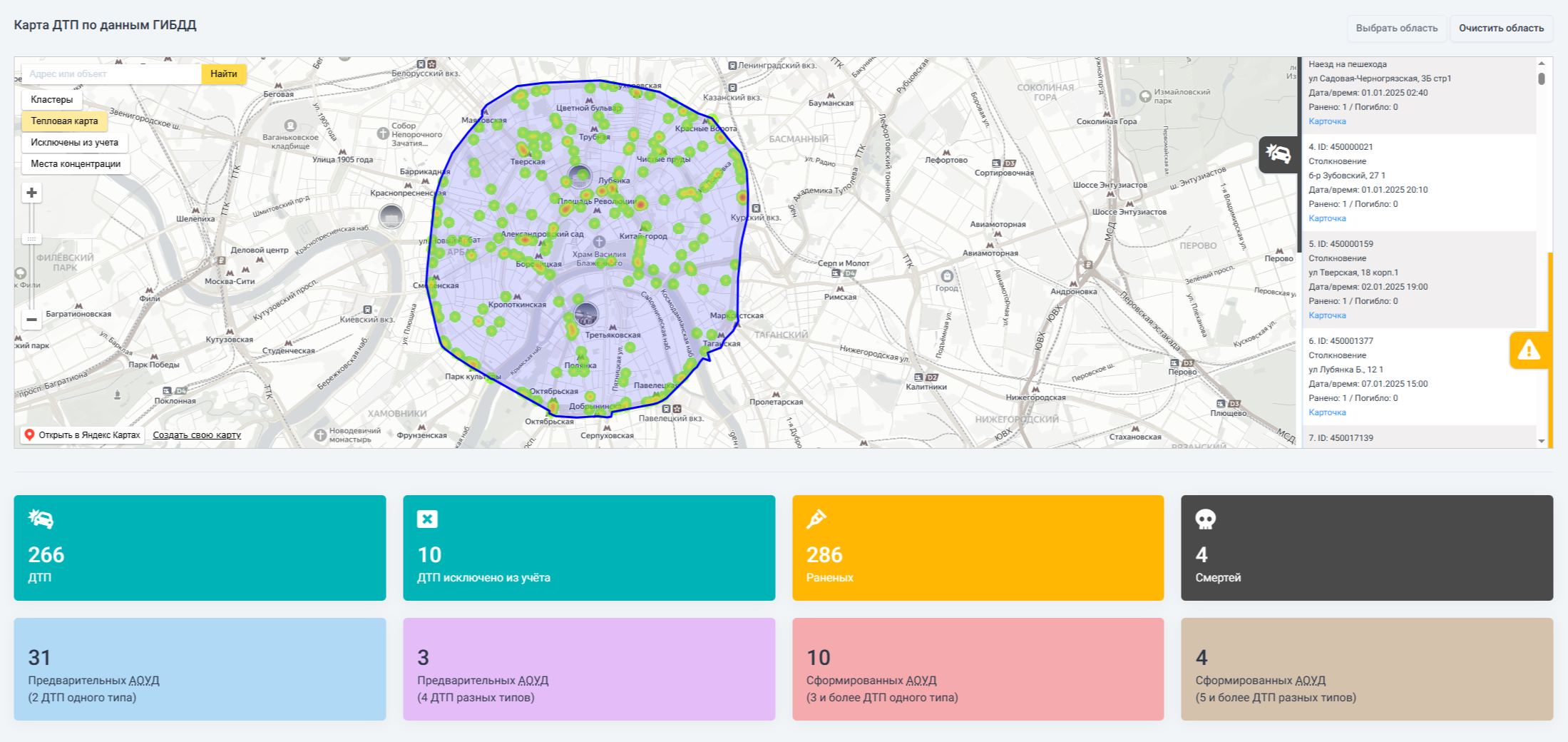1568x742 pixels.
Task: Zoom in the map with plus button
Action: point(31,193)
